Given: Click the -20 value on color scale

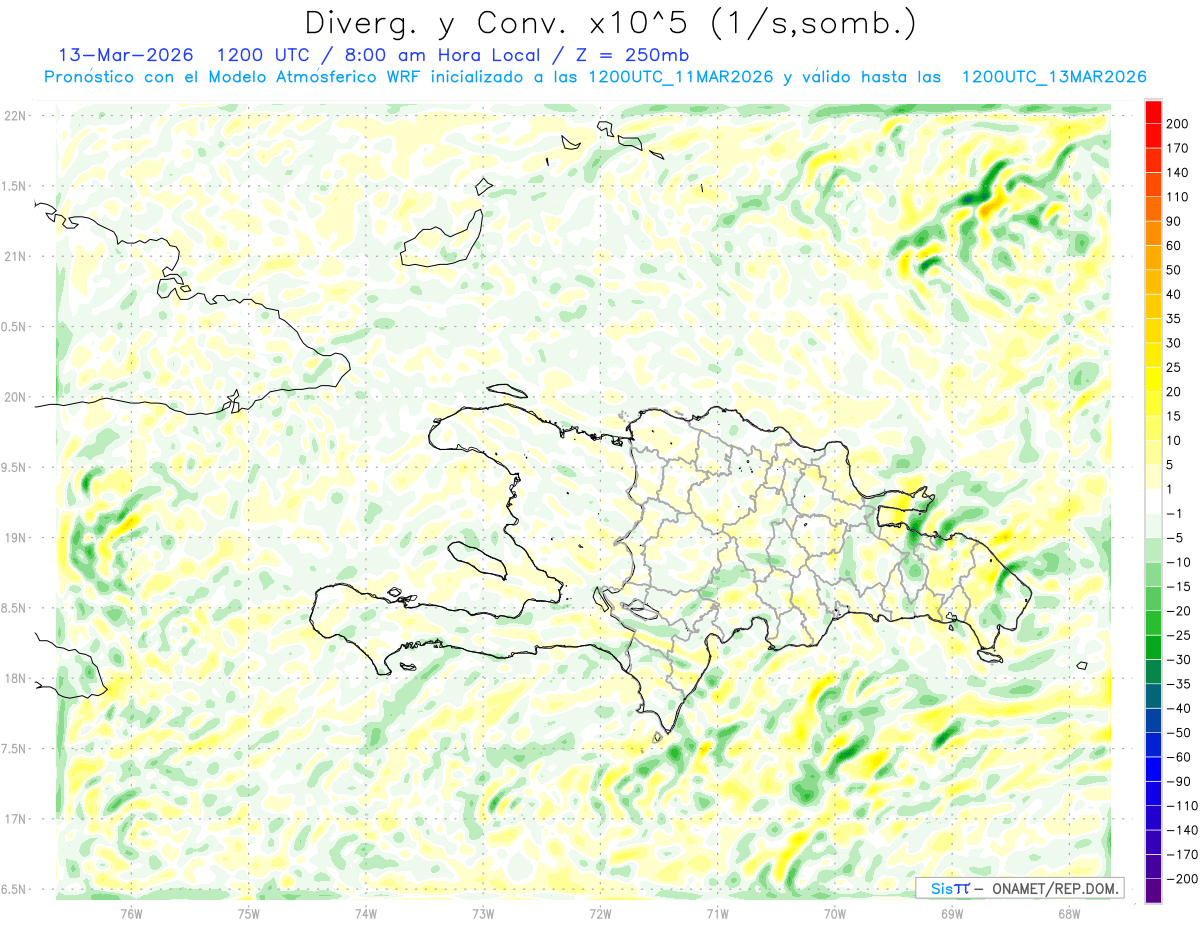Looking at the screenshot, I should (1178, 610).
